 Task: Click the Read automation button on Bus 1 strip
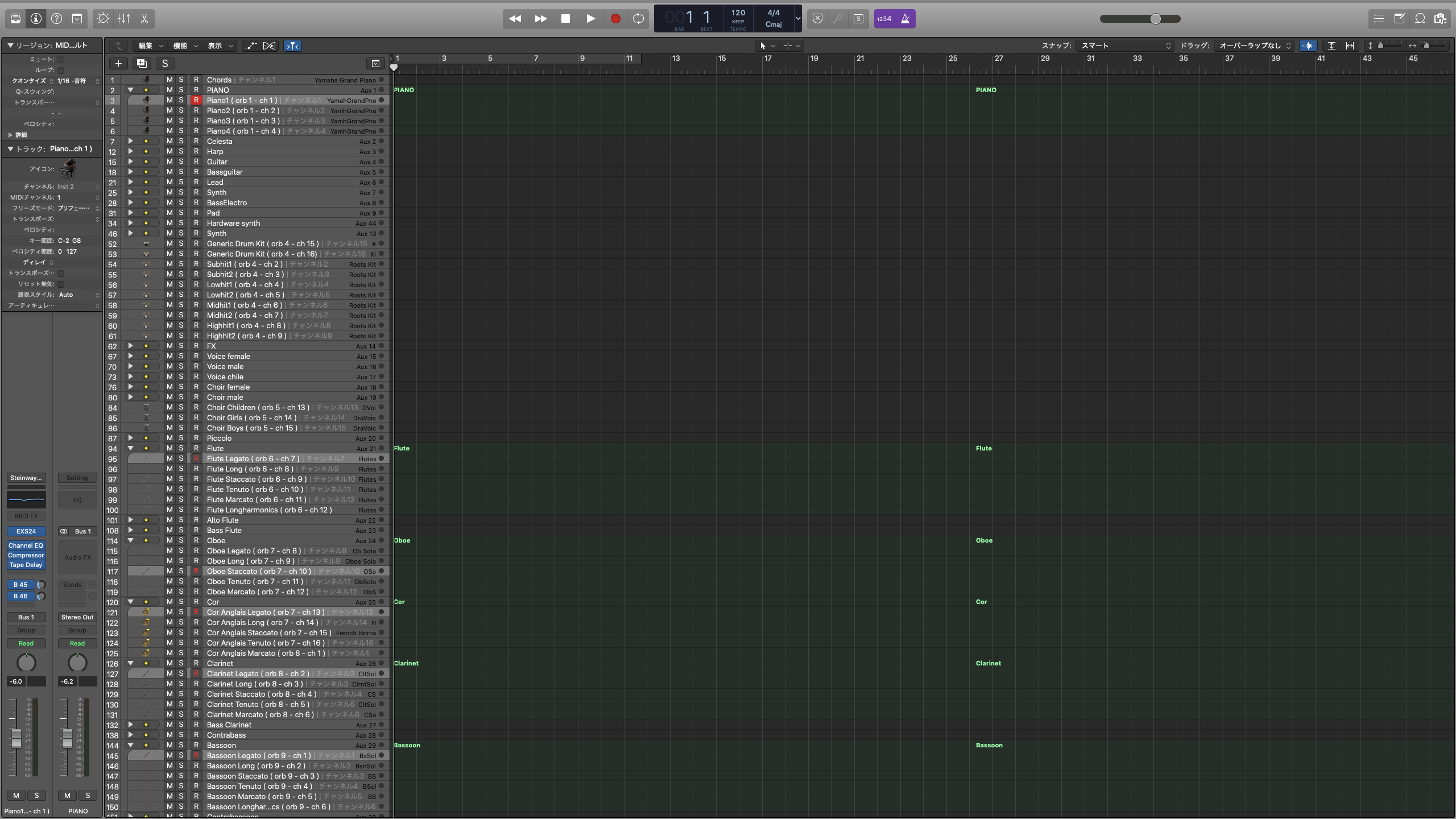point(26,643)
